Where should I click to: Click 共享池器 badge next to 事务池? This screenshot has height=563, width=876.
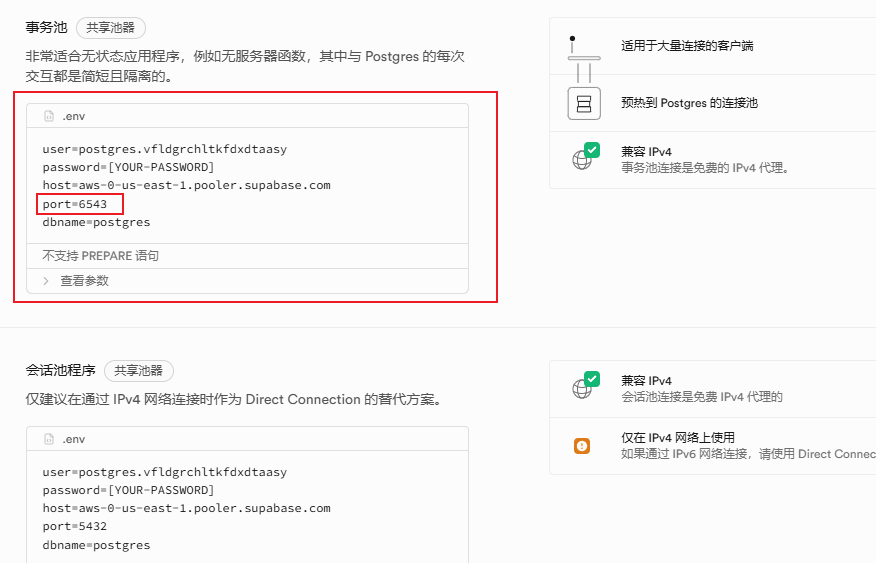coord(111,28)
